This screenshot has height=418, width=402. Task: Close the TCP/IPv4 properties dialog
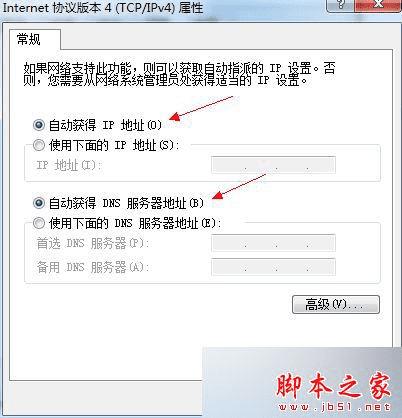(378, 5)
